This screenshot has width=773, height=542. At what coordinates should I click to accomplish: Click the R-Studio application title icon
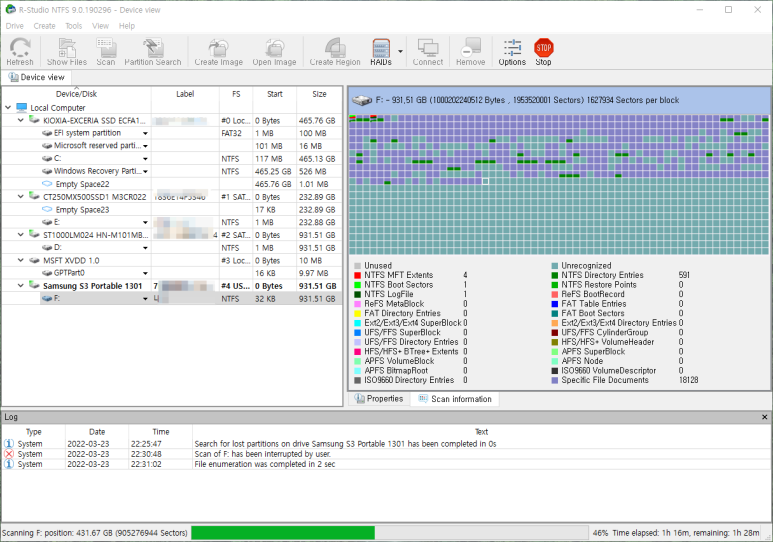tap(10, 9)
